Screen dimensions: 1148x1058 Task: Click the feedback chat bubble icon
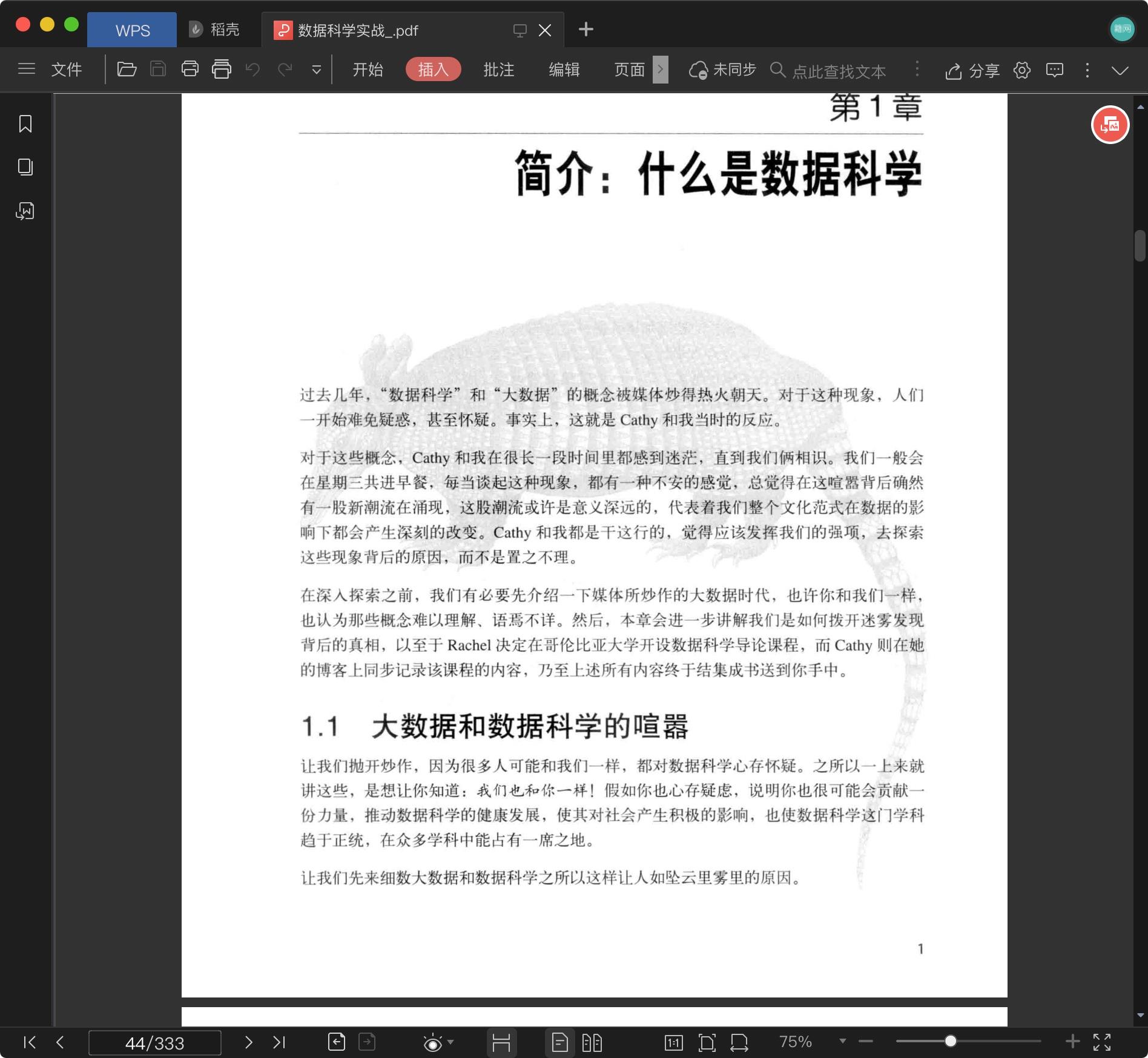coord(1055,70)
